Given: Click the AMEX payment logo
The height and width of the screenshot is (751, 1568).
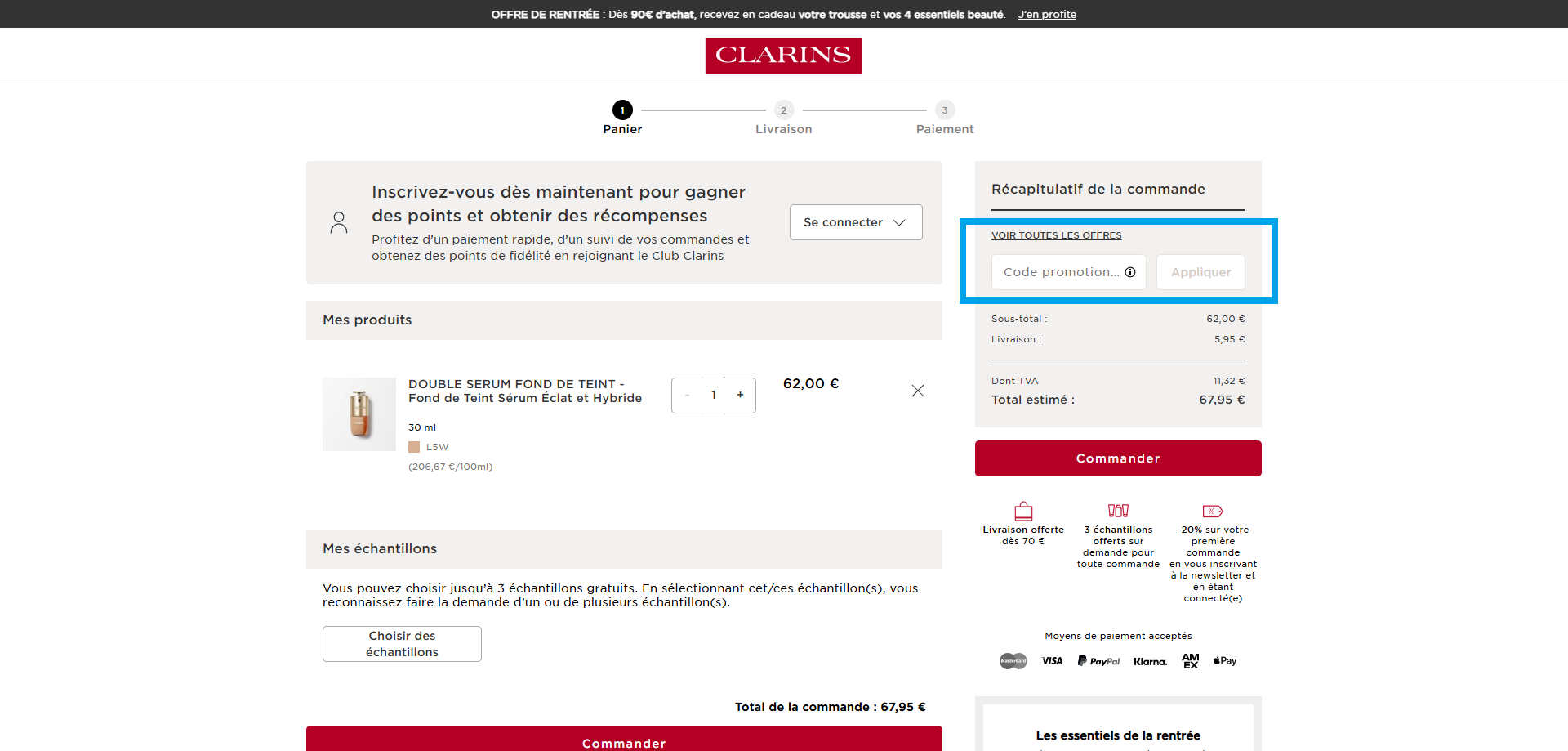Looking at the screenshot, I should tap(1191, 661).
